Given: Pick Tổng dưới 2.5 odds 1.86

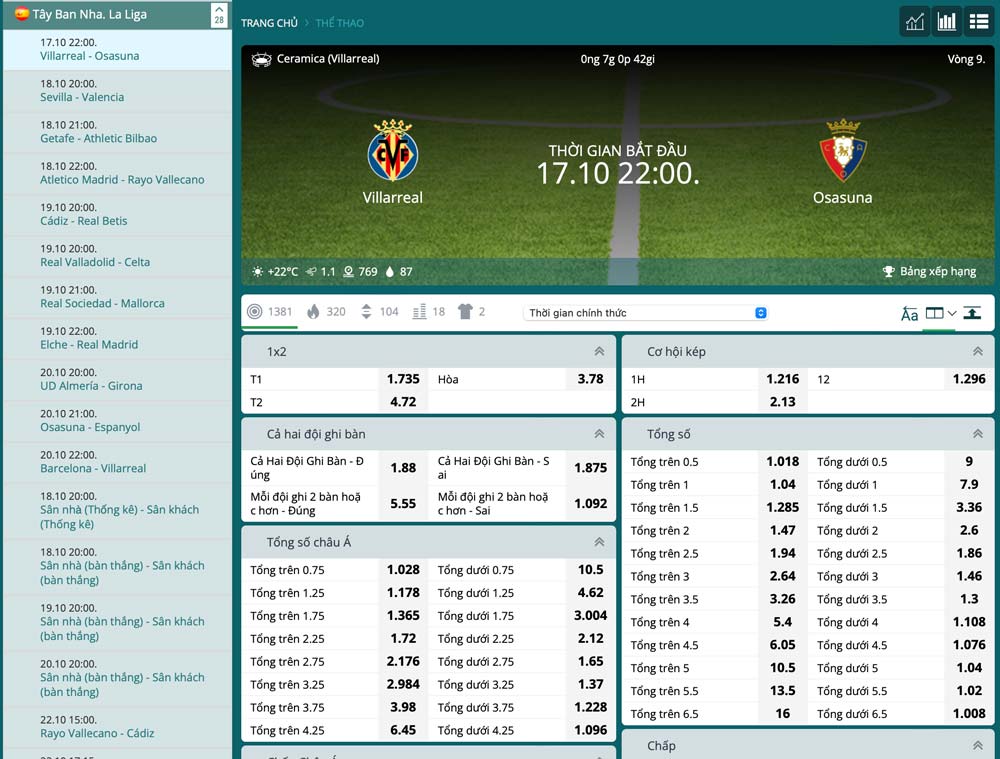Looking at the screenshot, I should coord(969,553).
